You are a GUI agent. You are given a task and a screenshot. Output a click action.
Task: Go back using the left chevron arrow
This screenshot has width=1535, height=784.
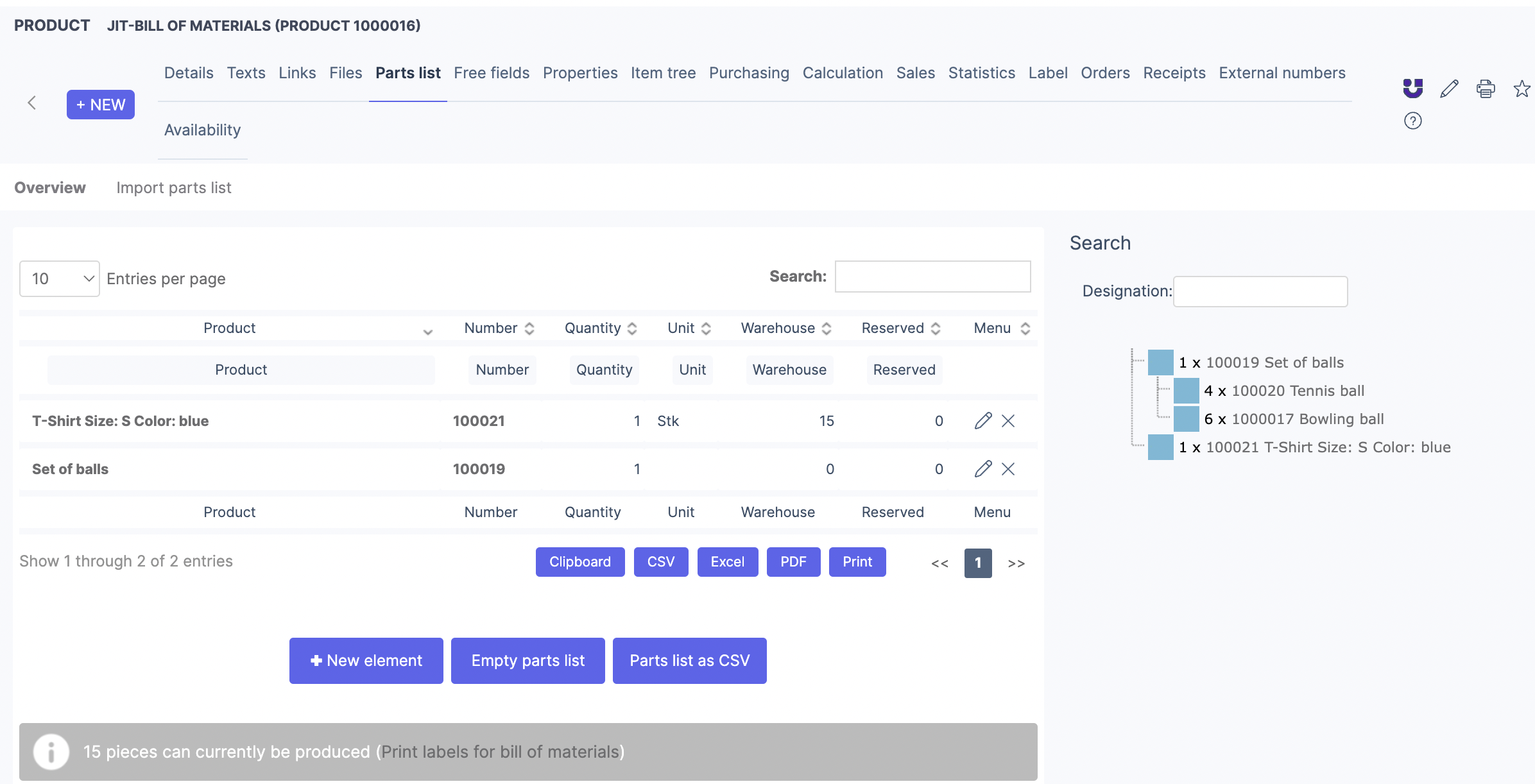click(x=31, y=103)
